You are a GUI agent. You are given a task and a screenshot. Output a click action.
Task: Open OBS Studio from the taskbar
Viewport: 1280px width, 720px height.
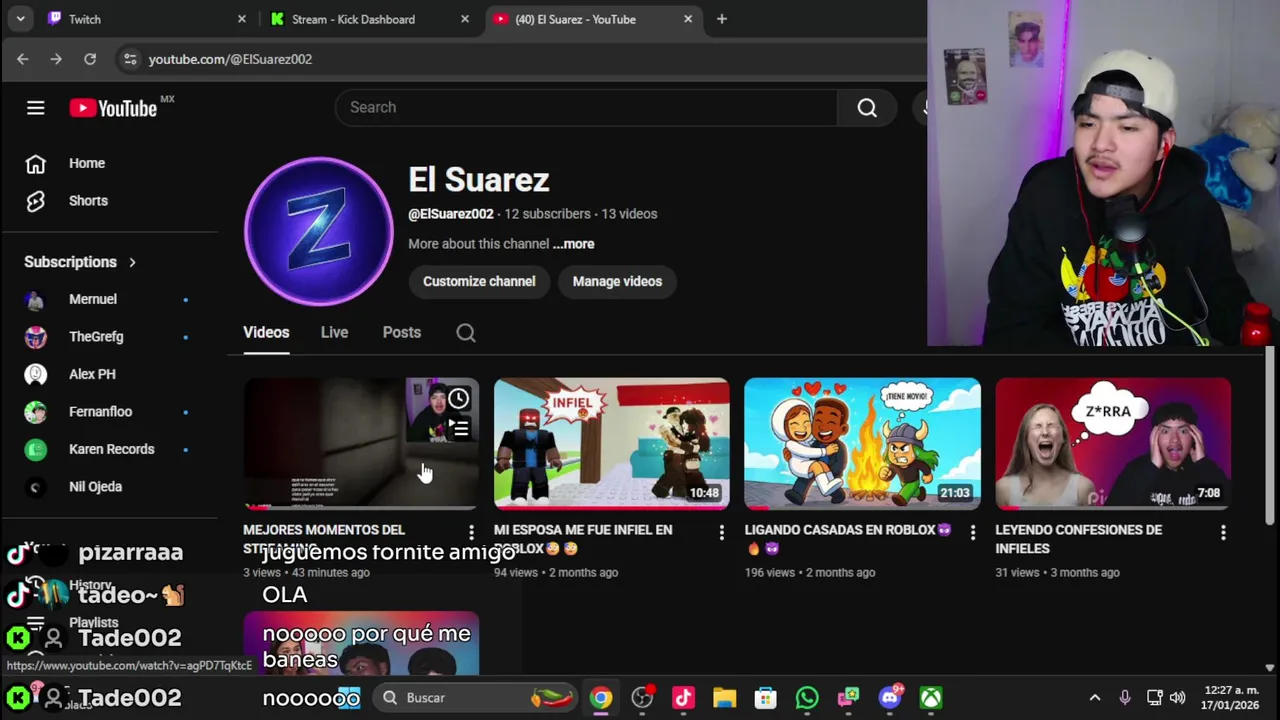coord(642,698)
